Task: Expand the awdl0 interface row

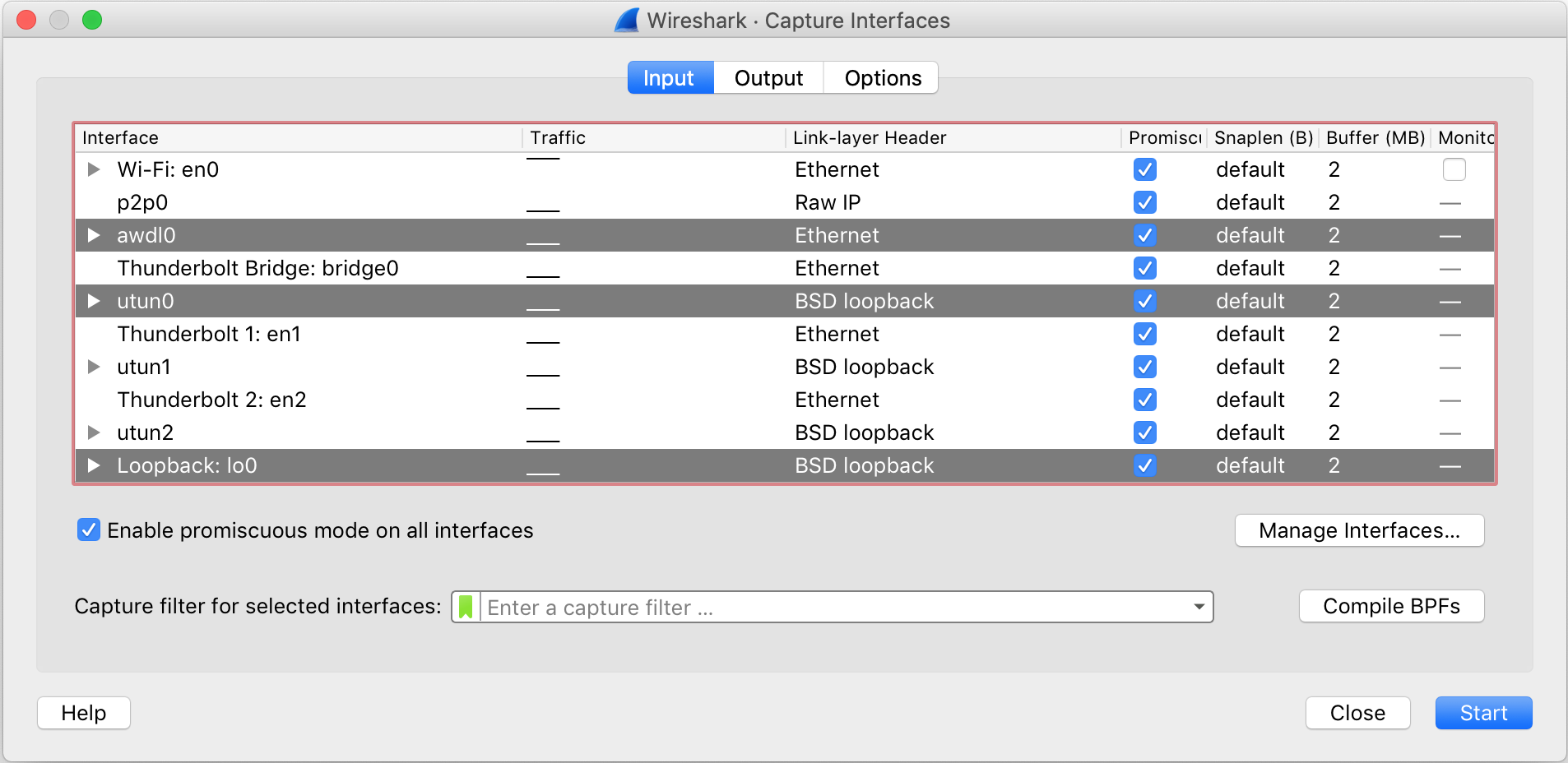Action: tap(94, 235)
